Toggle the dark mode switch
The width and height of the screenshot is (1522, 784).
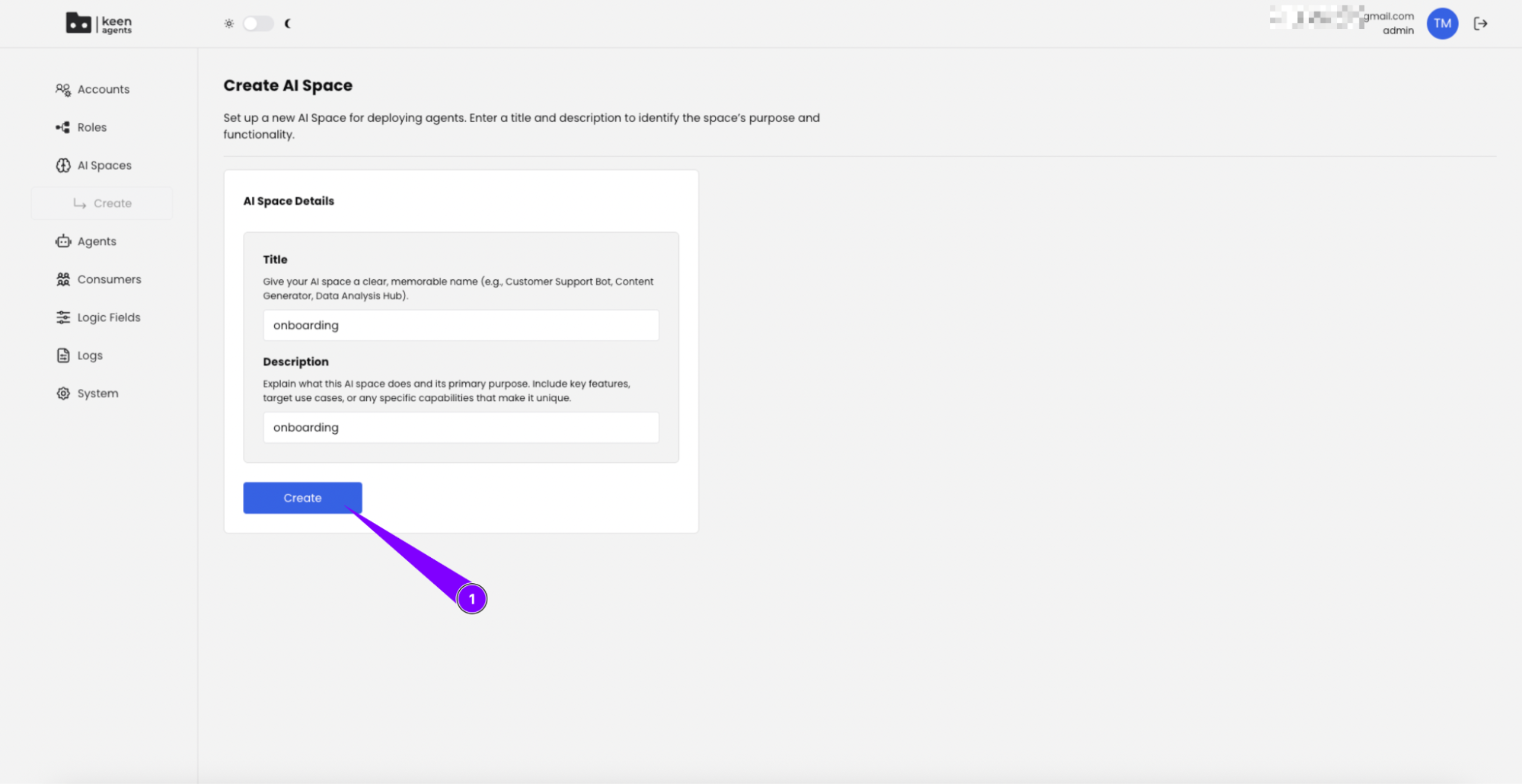pyautogui.click(x=258, y=24)
